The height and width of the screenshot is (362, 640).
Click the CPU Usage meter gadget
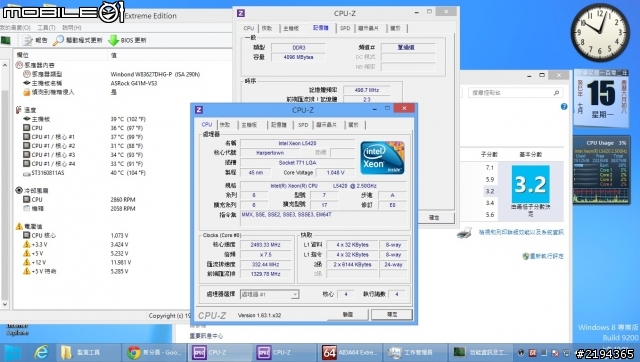[x=601, y=170]
